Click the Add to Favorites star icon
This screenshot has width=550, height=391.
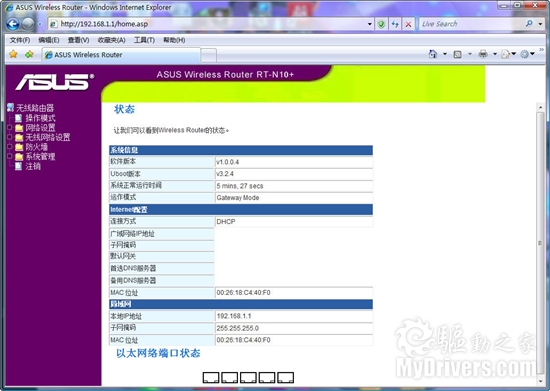[x=29, y=54]
